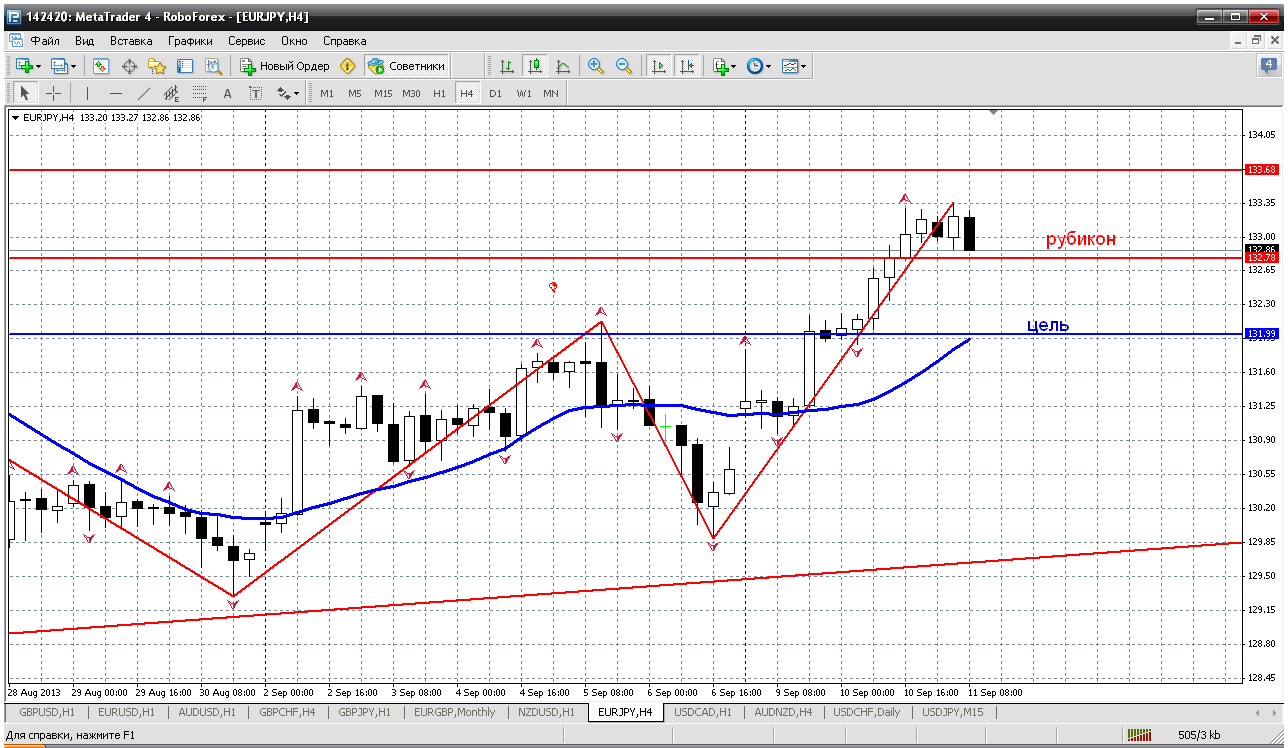Screen dimensions: 1288x748
Task: Click the MetaTrader application icon in the menu bar
Action: (x=15, y=41)
